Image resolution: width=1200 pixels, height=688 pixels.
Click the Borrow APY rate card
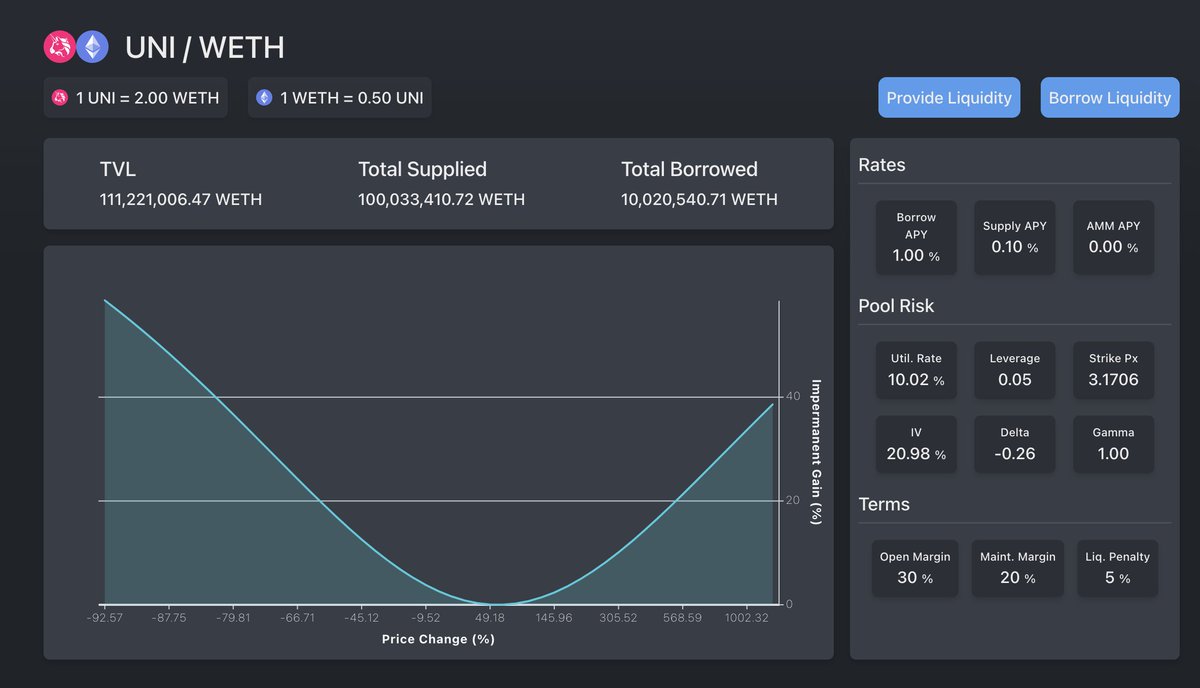[x=915, y=237]
